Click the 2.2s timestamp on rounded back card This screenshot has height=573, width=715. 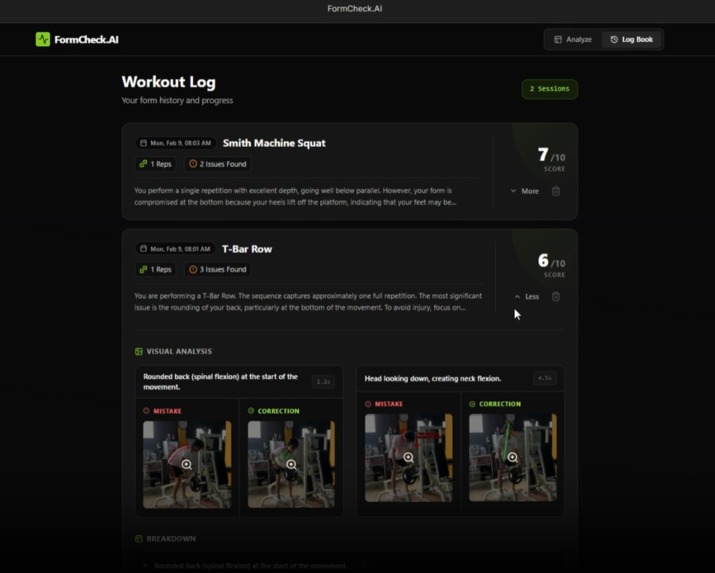pyautogui.click(x=323, y=382)
